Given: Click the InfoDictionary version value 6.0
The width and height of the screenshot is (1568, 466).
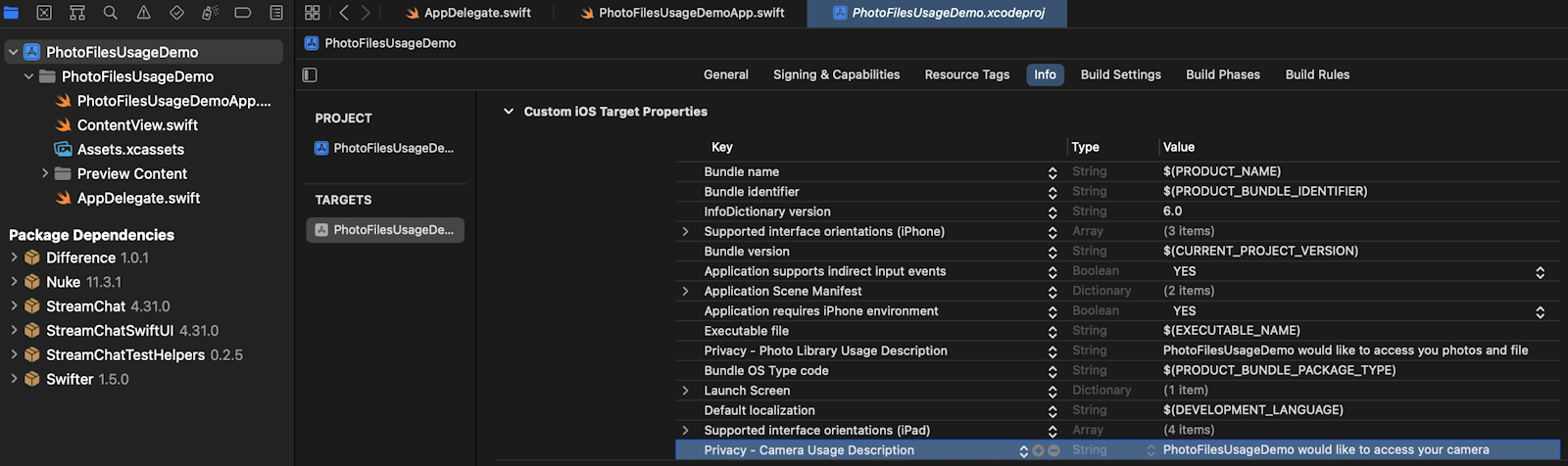Looking at the screenshot, I should click(1172, 211).
